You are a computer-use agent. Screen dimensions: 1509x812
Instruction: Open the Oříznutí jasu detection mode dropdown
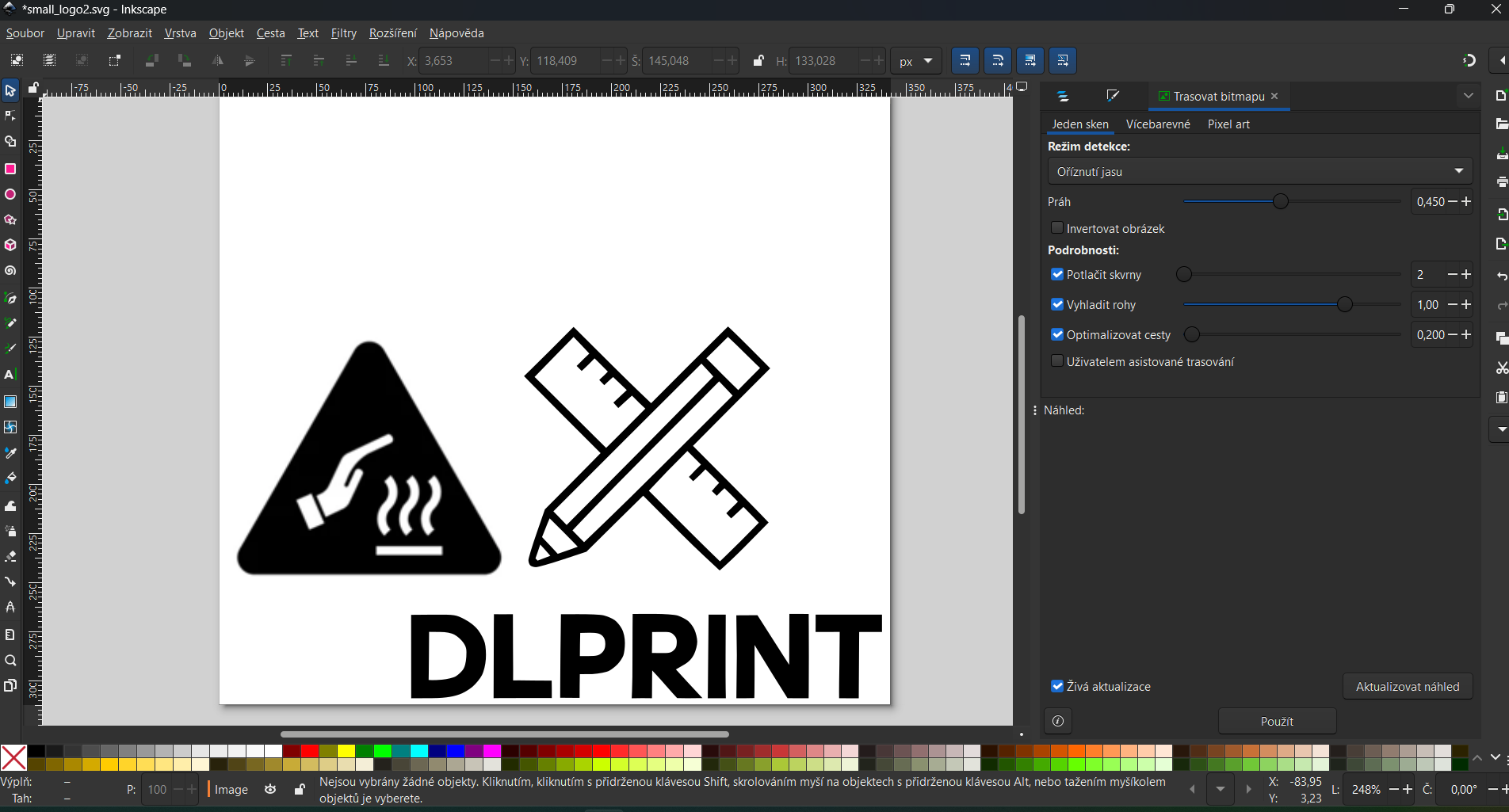pos(1259,171)
